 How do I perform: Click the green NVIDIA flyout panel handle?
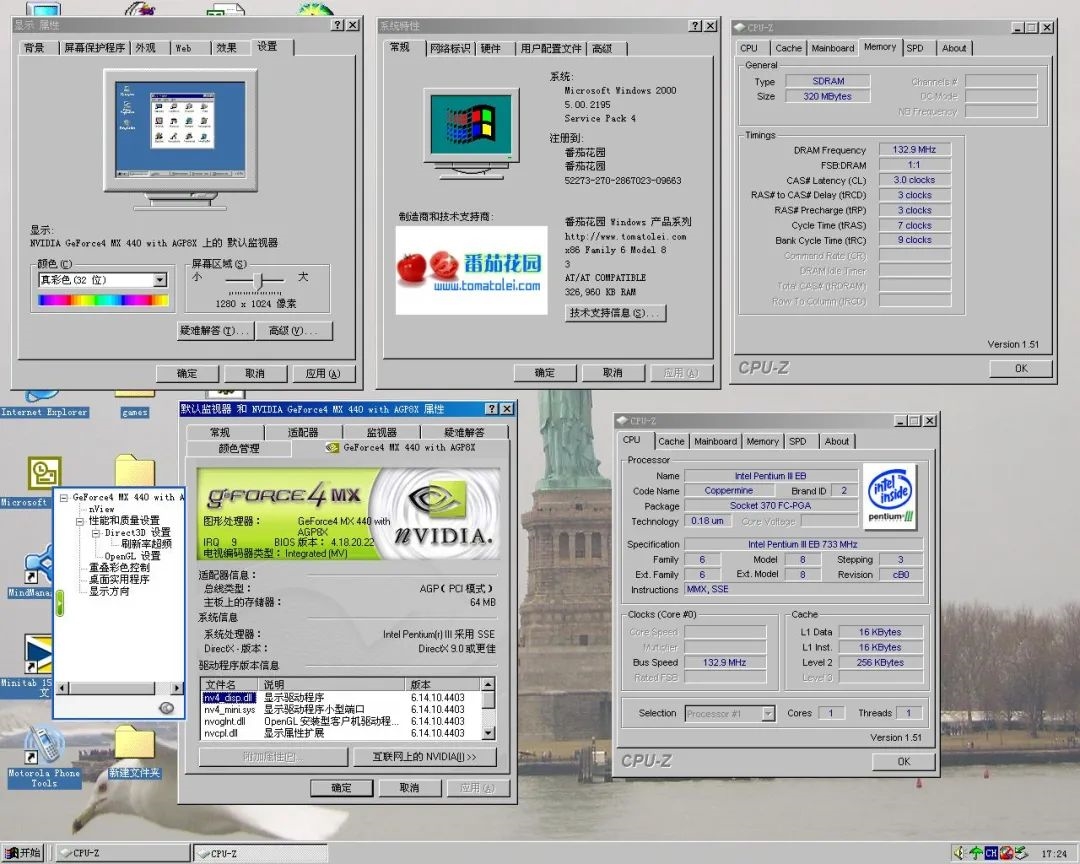60,604
